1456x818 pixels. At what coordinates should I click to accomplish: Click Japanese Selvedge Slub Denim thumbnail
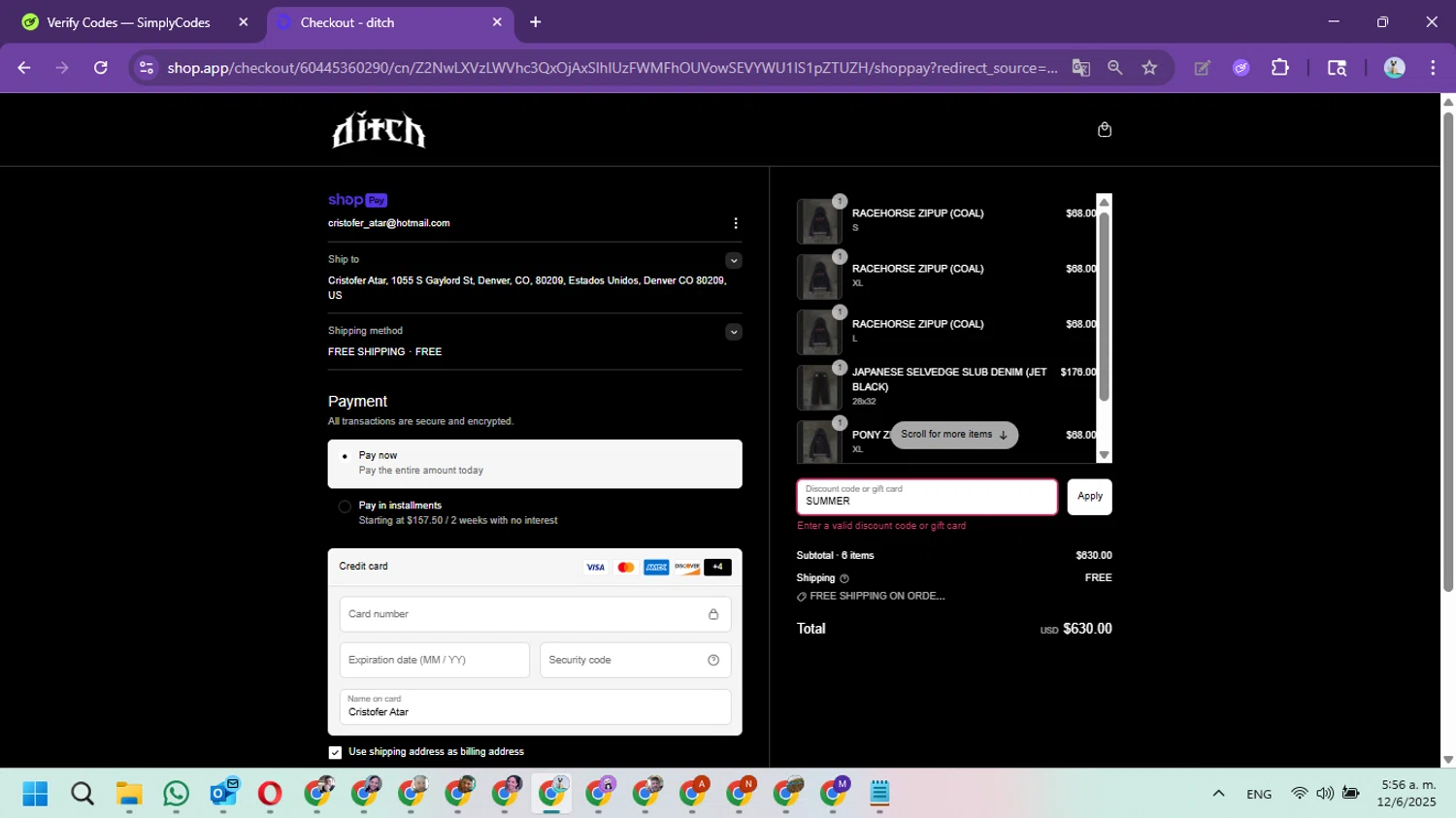tap(819, 387)
